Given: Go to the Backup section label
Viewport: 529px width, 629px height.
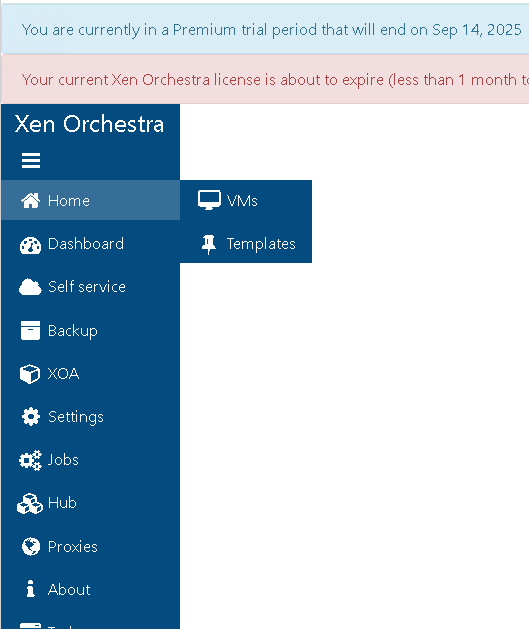Looking at the screenshot, I should point(73,331).
